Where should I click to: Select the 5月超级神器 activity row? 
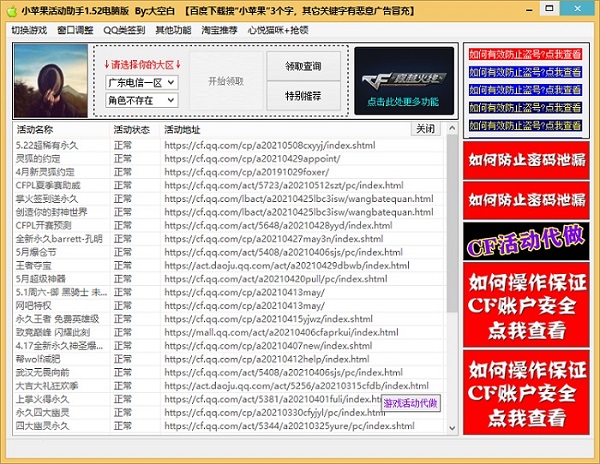(228, 279)
